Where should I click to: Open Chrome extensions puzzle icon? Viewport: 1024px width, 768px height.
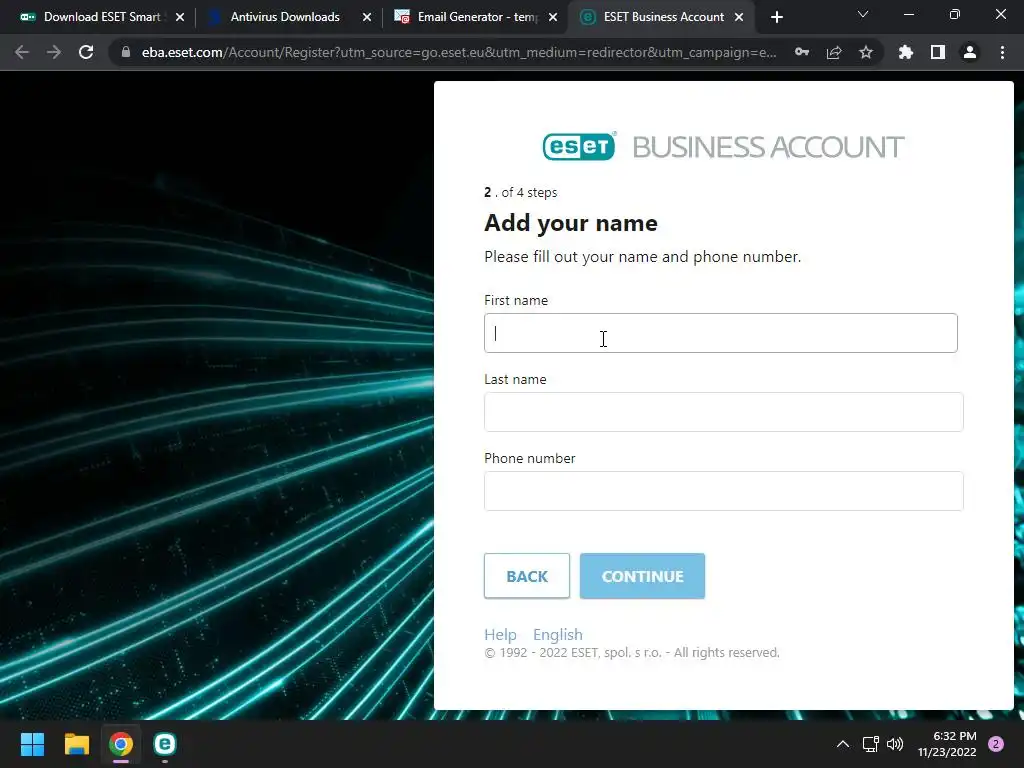tap(906, 52)
